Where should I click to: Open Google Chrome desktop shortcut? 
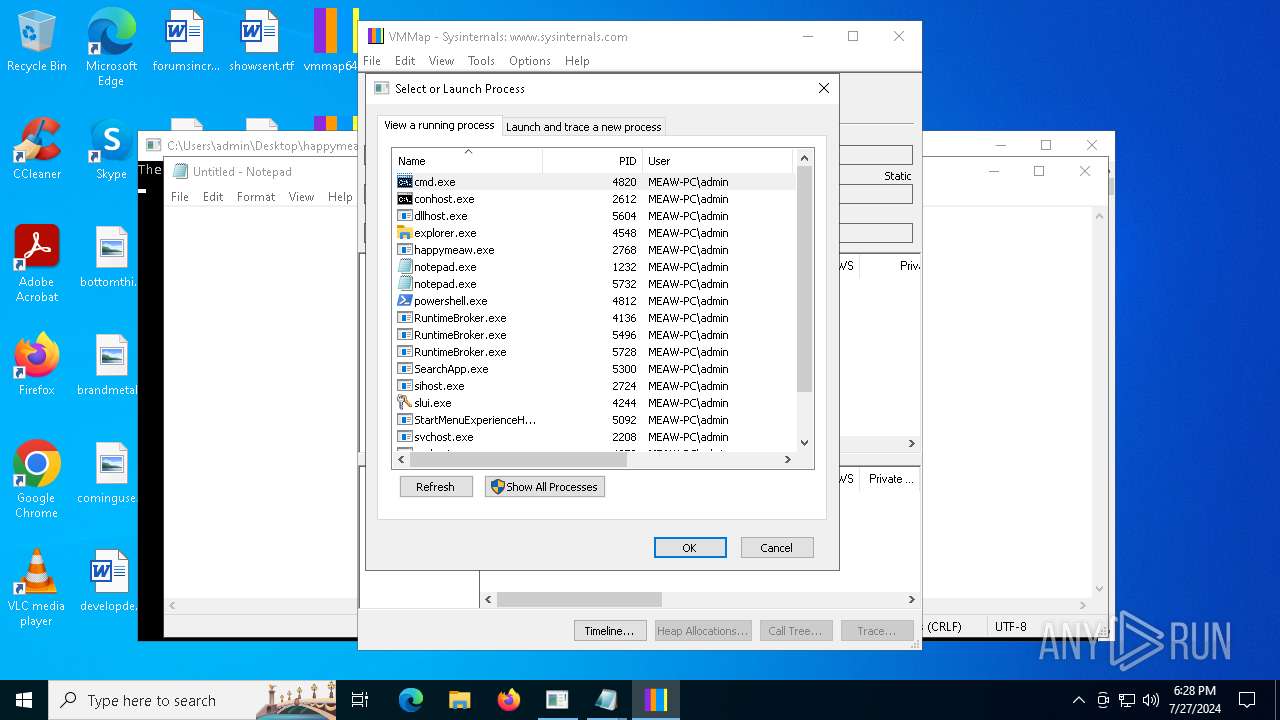click(x=37, y=480)
